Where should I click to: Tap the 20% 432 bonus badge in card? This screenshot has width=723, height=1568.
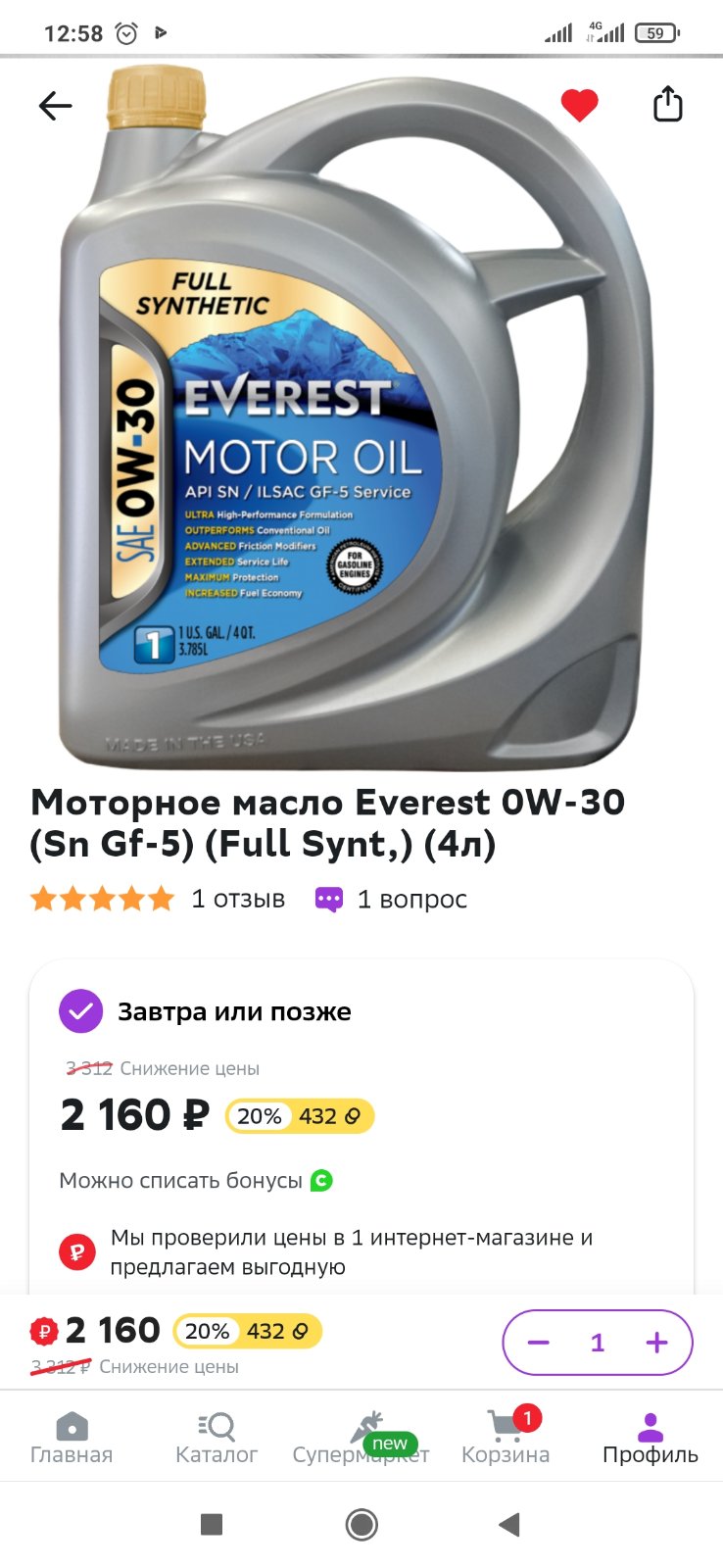300,1116
